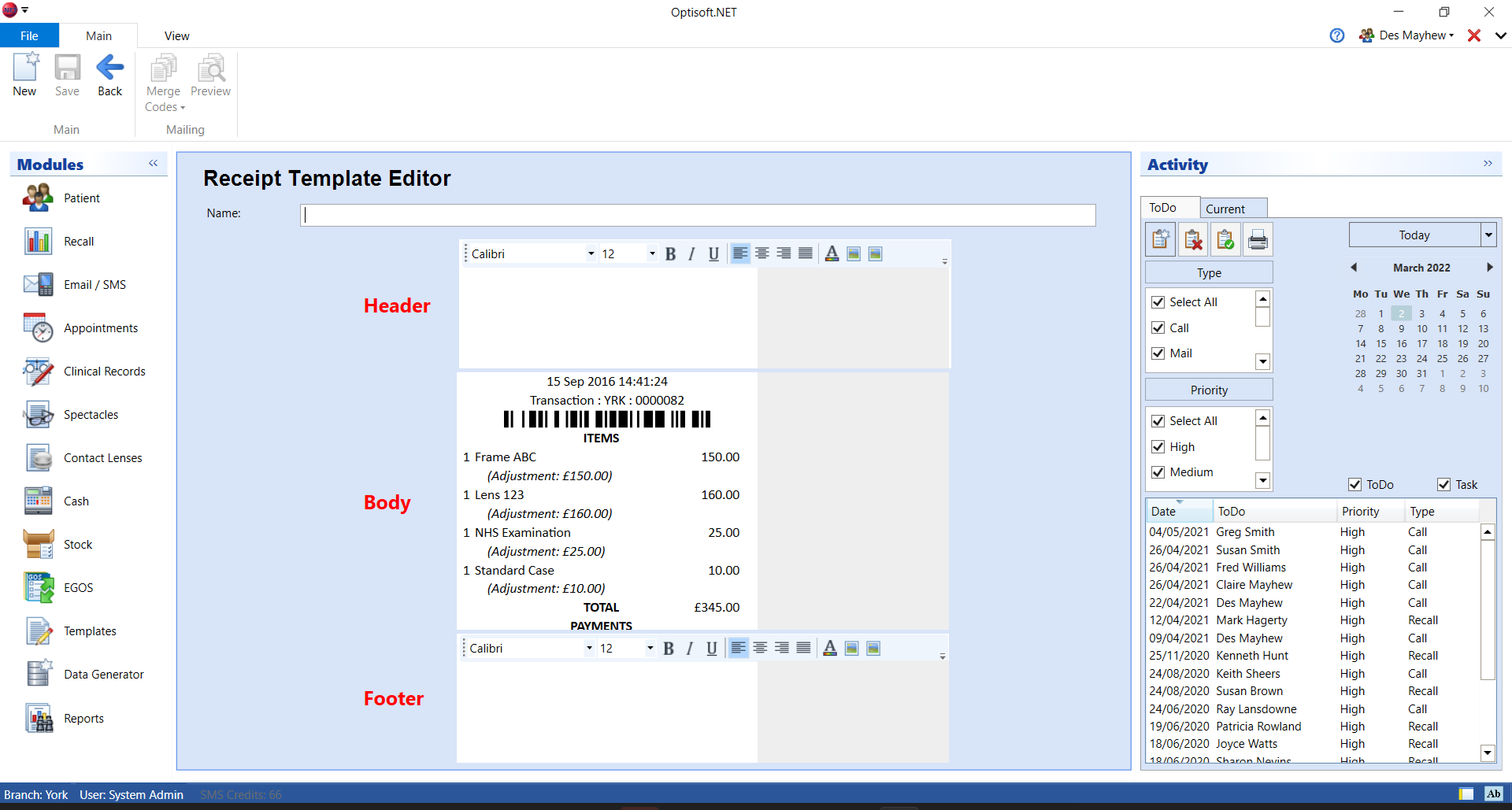Click the Priority filter header button
Viewport: 1512px width, 810px height.
[1209, 390]
